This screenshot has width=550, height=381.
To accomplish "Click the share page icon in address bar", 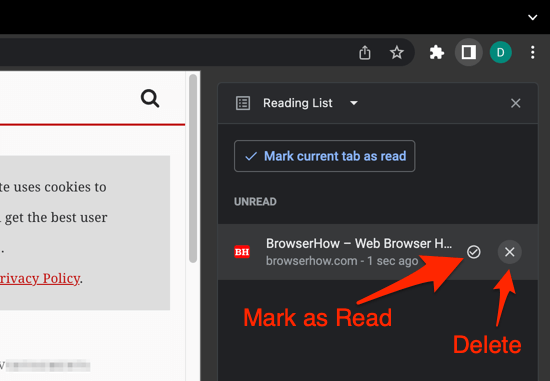I will [365, 53].
